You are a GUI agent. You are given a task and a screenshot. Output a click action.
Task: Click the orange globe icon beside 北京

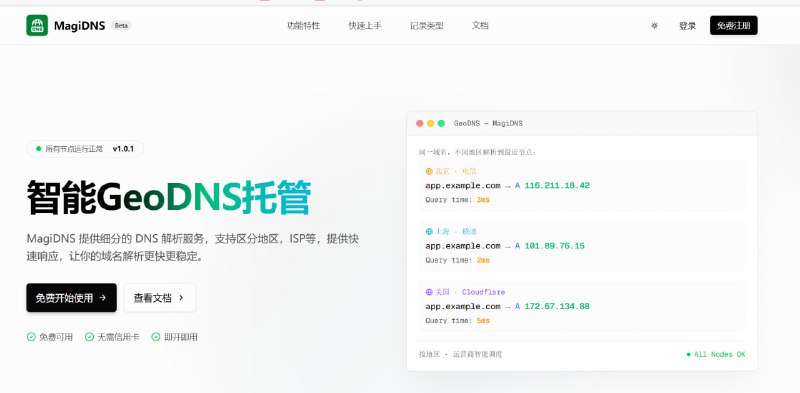[x=429, y=171]
